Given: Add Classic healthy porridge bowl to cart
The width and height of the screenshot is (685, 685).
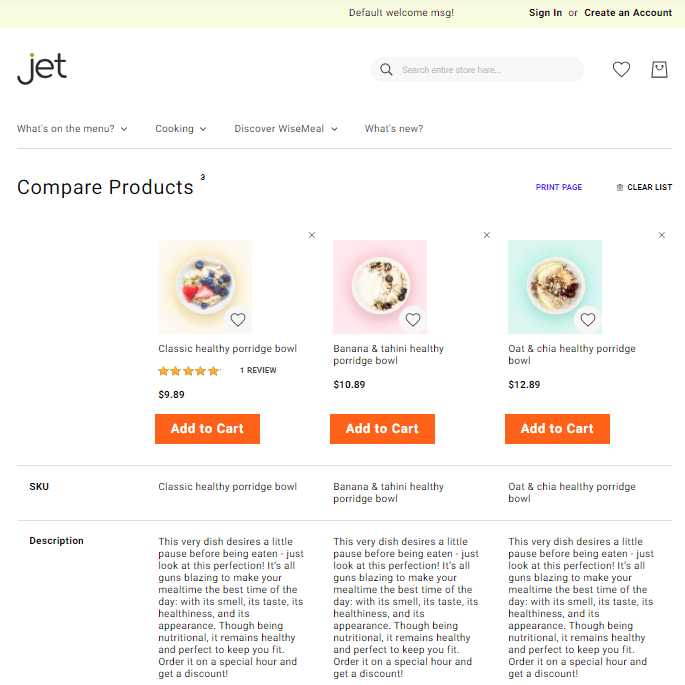Looking at the screenshot, I should pyautogui.click(x=207, y=429).
